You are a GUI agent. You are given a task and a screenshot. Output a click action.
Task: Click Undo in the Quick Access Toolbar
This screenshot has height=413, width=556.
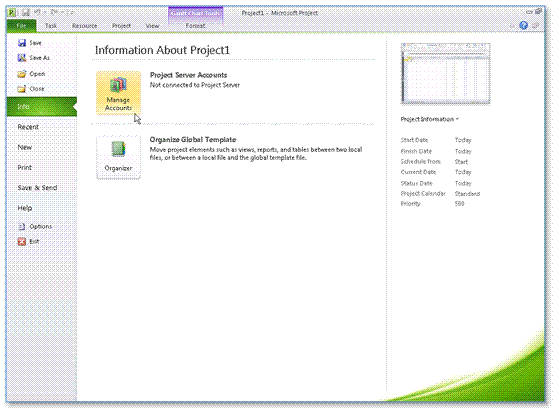coord(38,12)
